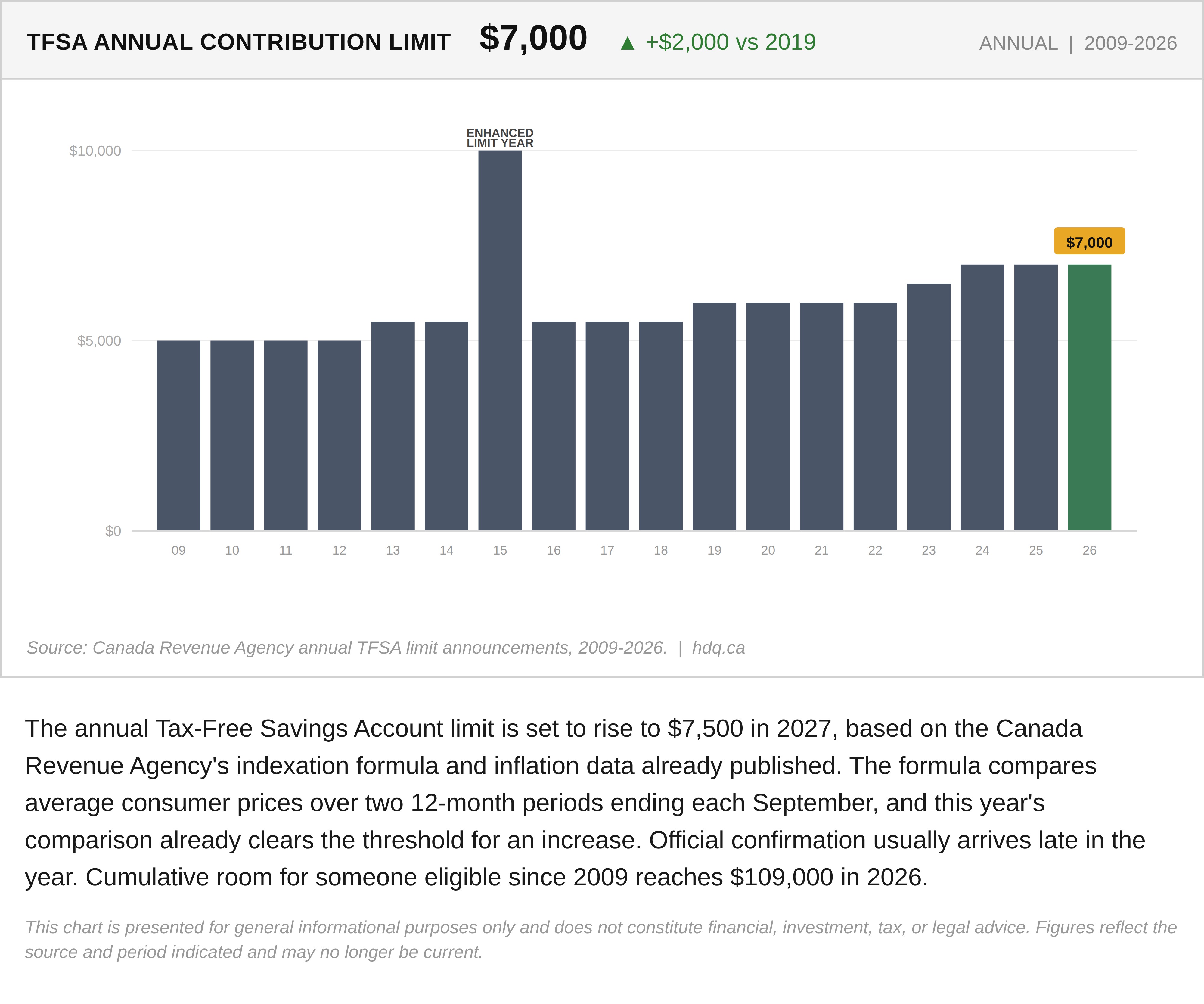Click the 2016 bar in the chart
This screenshot has height=1004, width=1204.
coord(553,426)
